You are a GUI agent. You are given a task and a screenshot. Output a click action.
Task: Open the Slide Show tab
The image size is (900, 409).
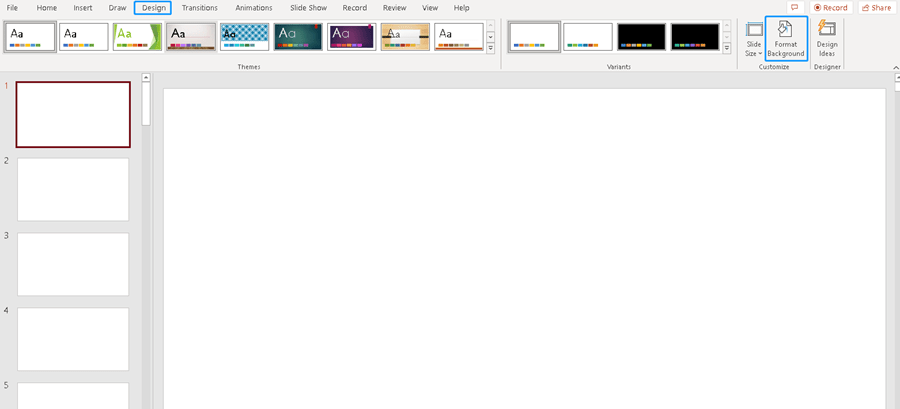pyautogui.click(x=308, y=8)
